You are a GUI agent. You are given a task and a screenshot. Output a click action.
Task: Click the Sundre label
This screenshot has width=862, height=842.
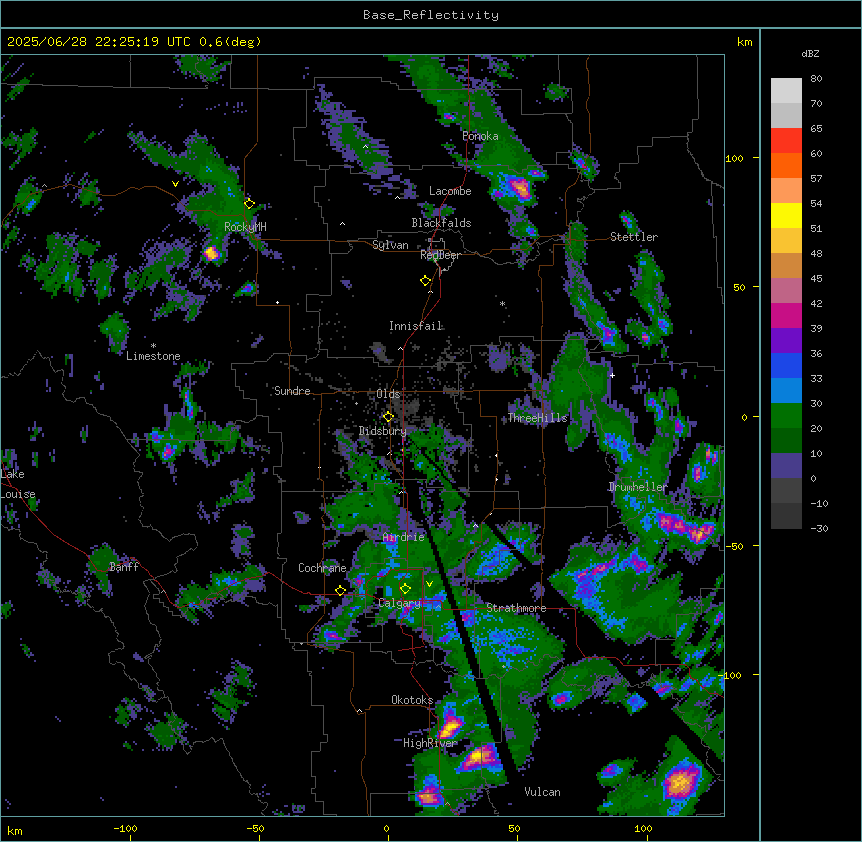[292, 391]
